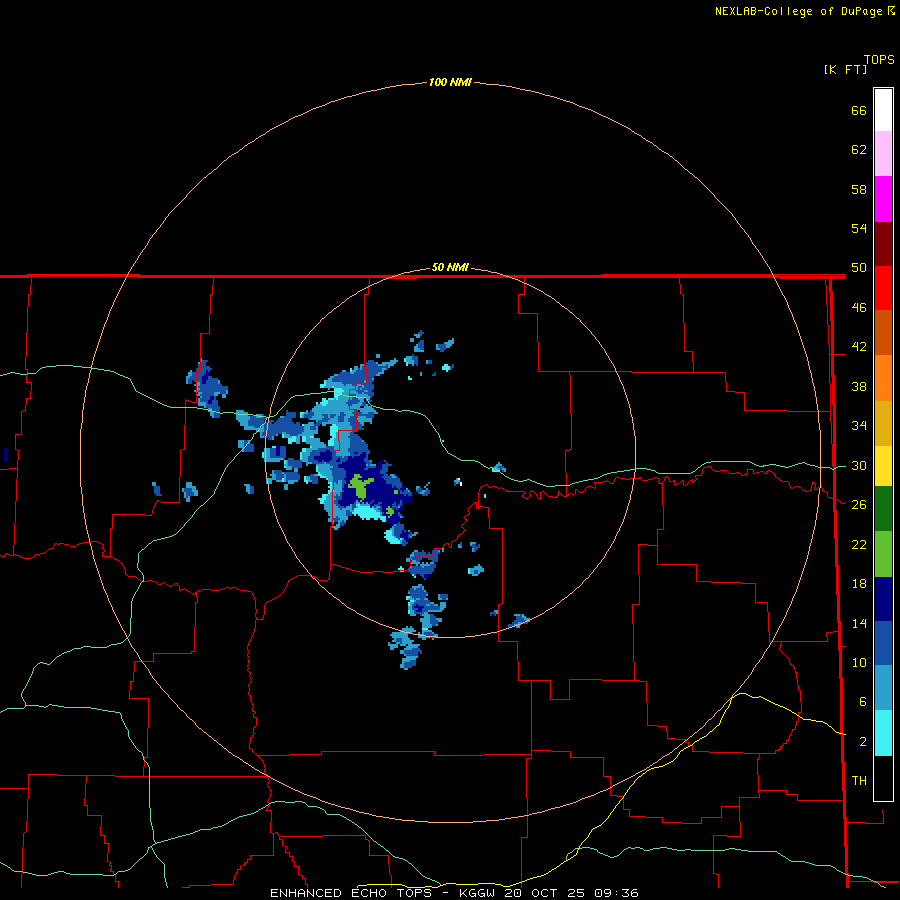Click the legend value '14'
The width and height of the screenshot is (900, 900).
coord(859,623)
